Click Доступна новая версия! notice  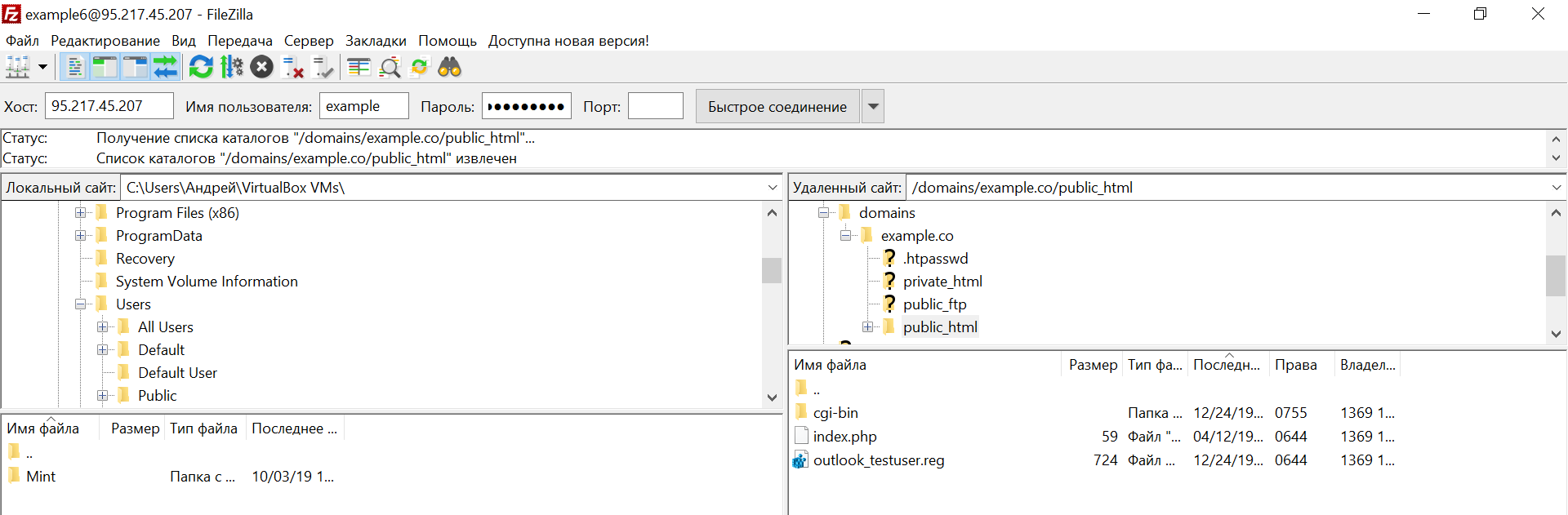pos(568,41)
